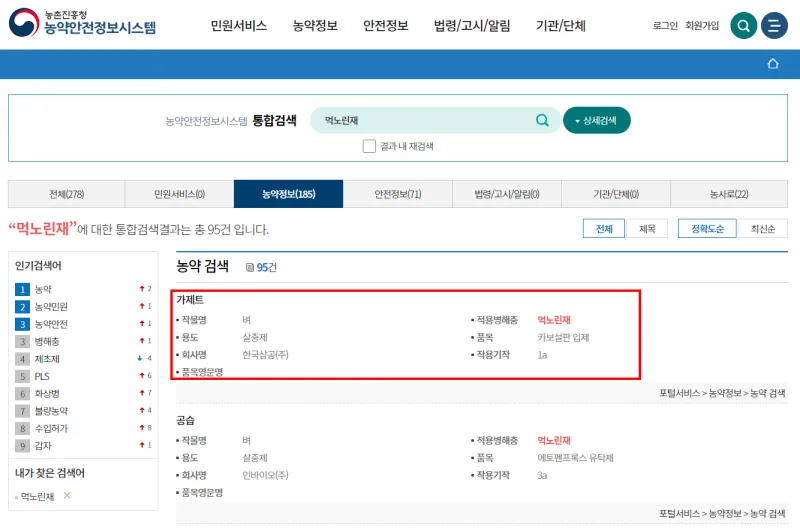The height and width of the screenshot is (528, 800).
Task: Click the 로그인 link
Action: 665,26
